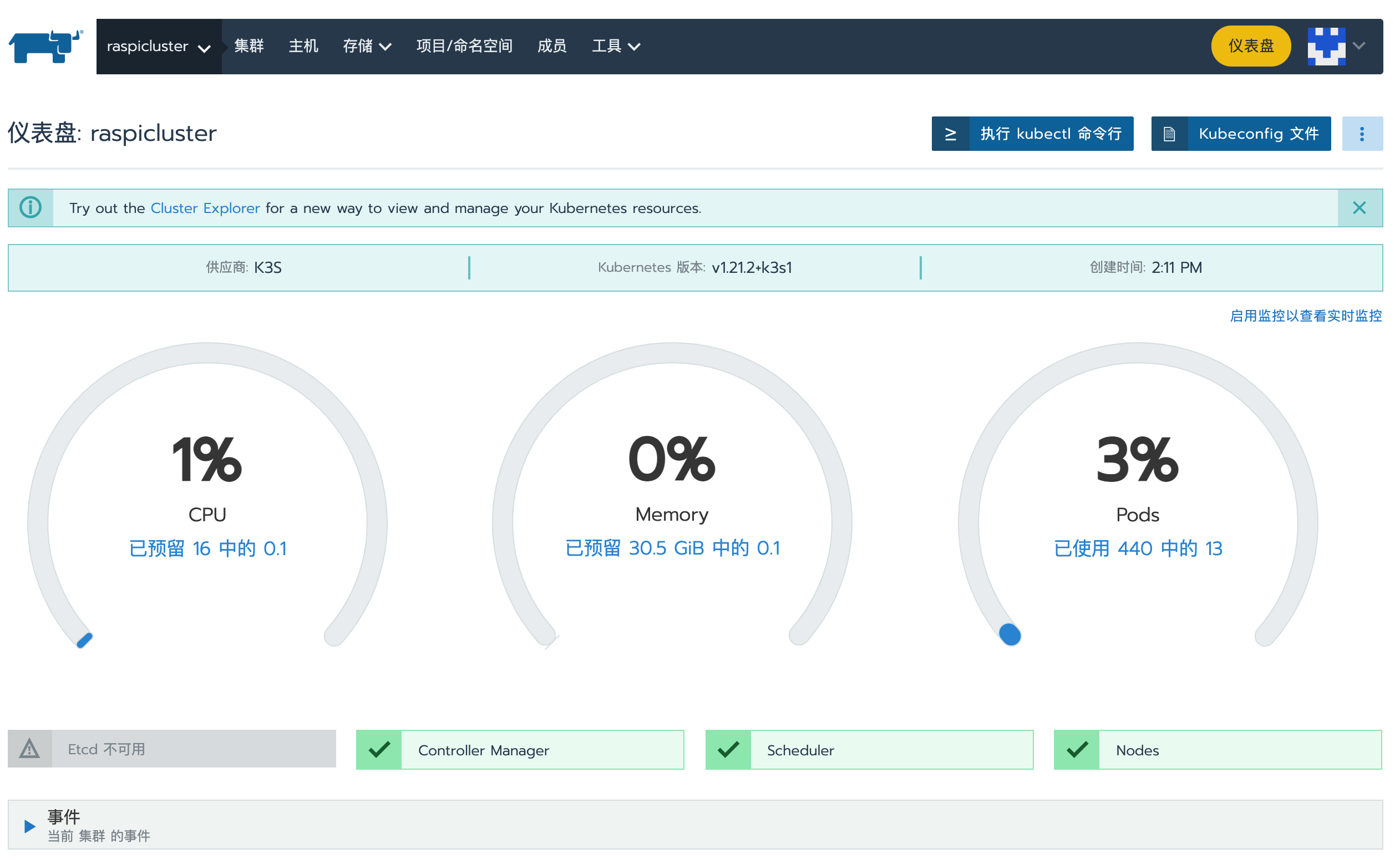Click the Etcd warning triangle icon
This screenshot has width=1400, height=864.
click(x=30, y=749)
